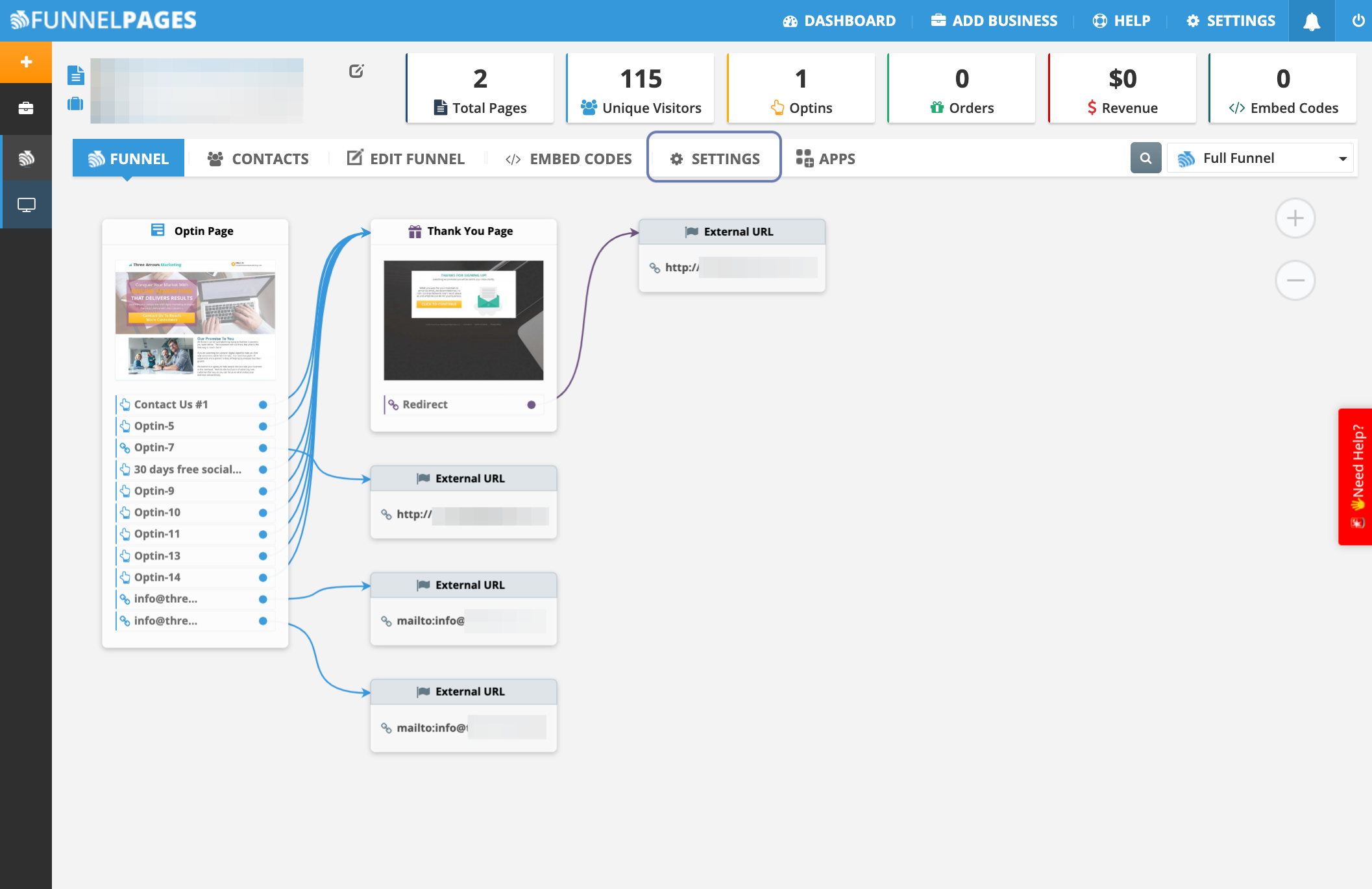
Task: Open the red Need Help side tab
Action: pos(1356,477)
